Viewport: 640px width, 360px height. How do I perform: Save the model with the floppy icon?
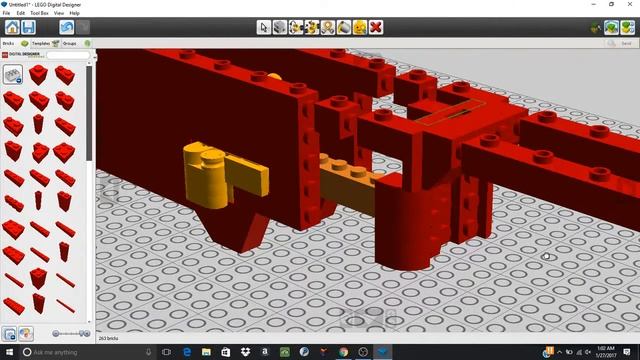click(x=28, y=27)
